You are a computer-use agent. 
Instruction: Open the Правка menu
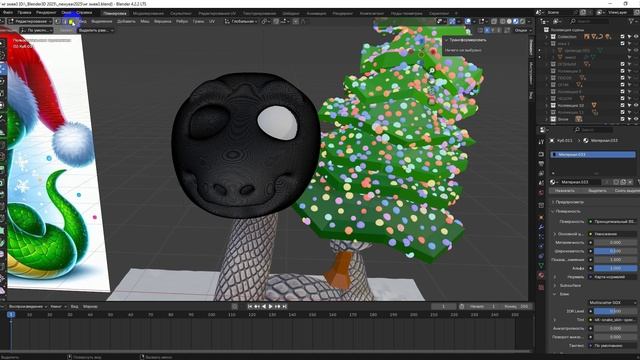[x=24, y=13]
